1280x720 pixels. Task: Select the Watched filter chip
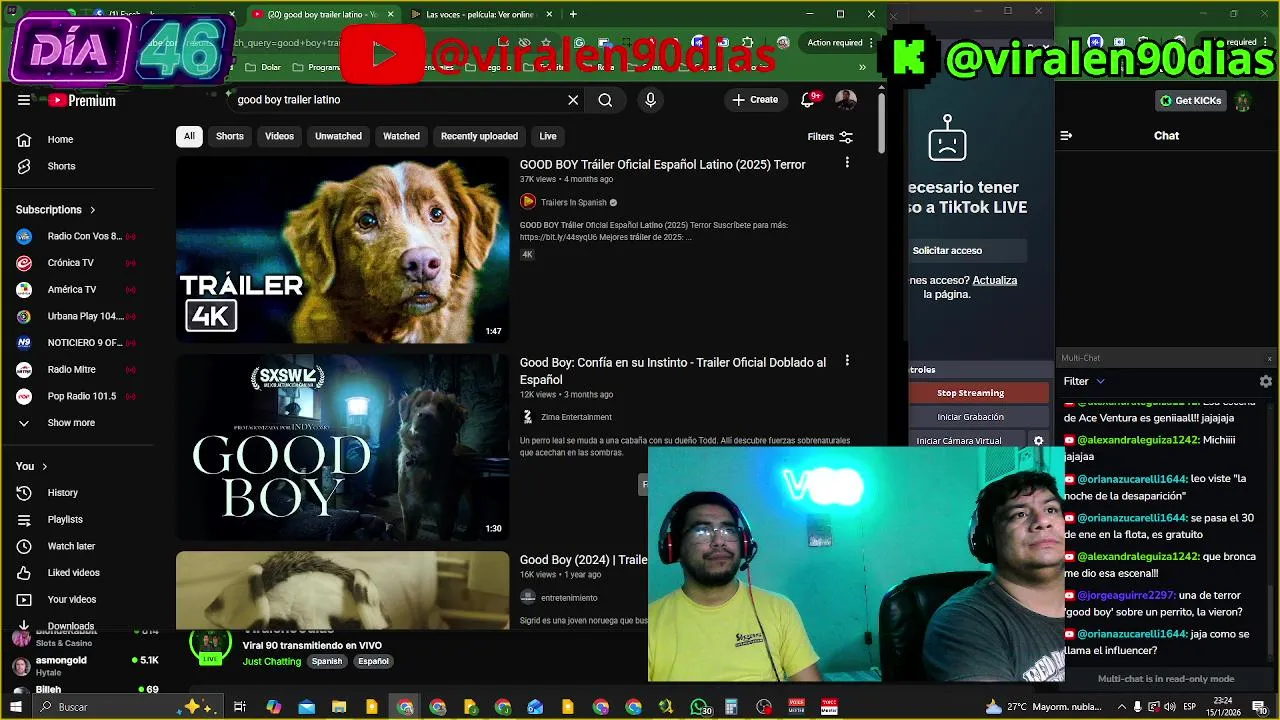point(401,136)
